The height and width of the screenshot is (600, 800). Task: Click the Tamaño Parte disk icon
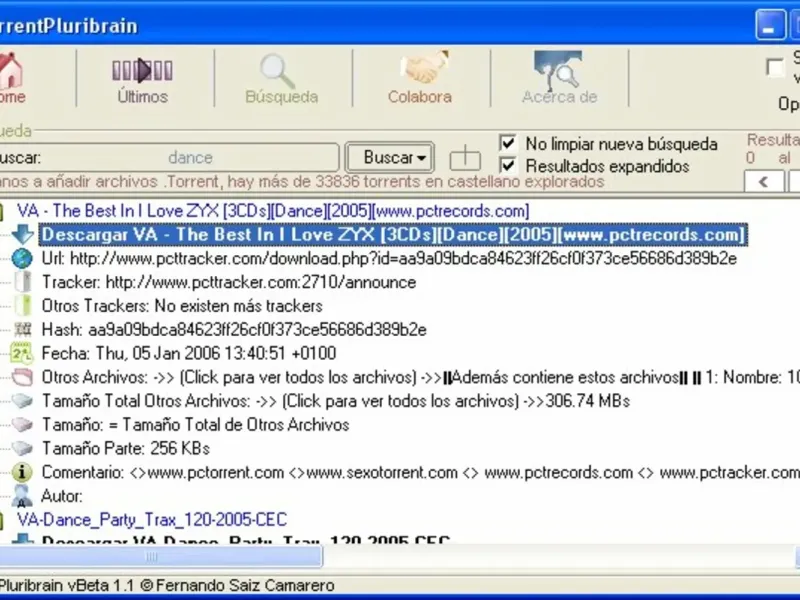22,448
